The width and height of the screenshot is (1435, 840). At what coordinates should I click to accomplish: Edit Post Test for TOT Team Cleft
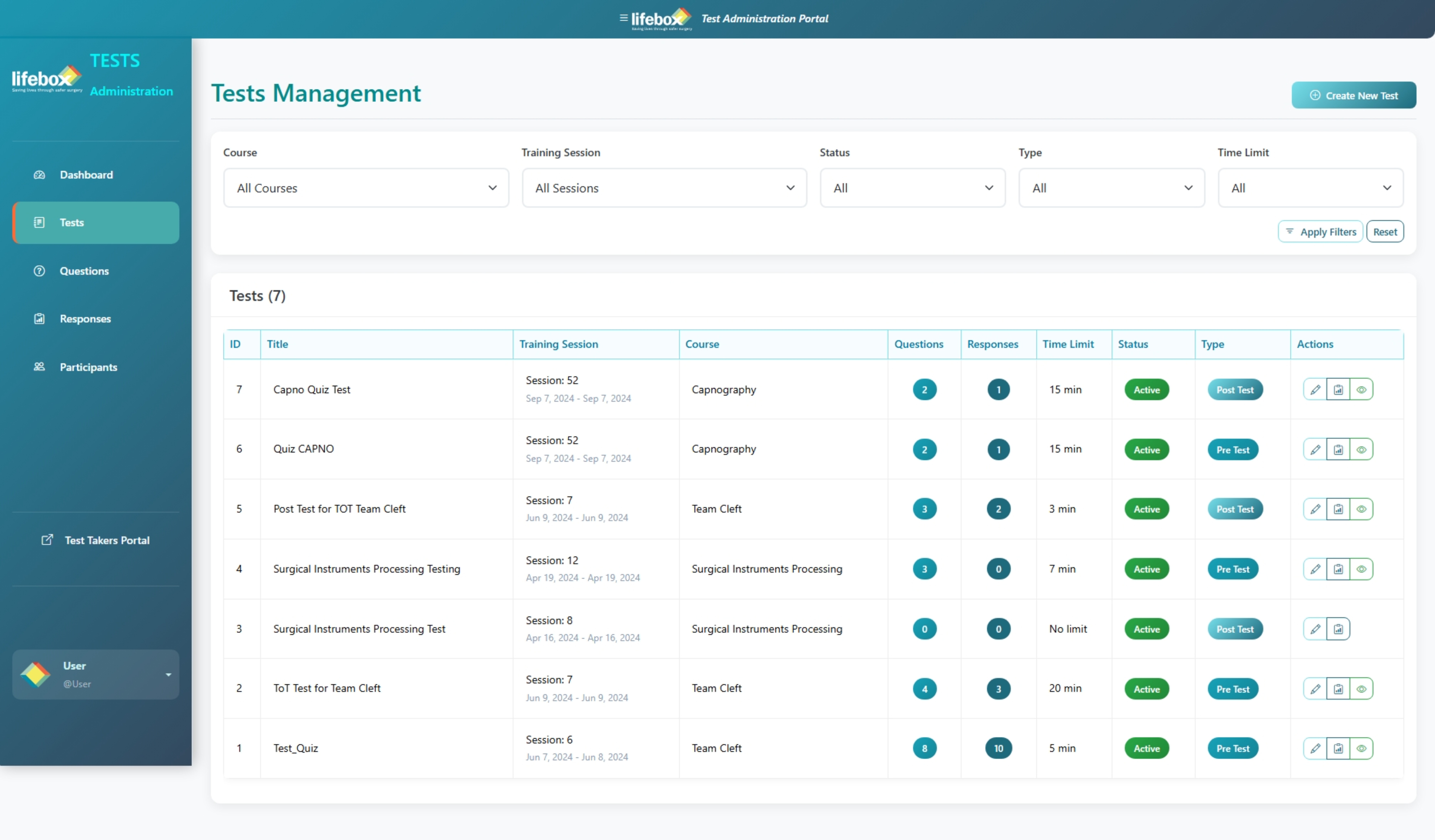tap(1315, 509)
